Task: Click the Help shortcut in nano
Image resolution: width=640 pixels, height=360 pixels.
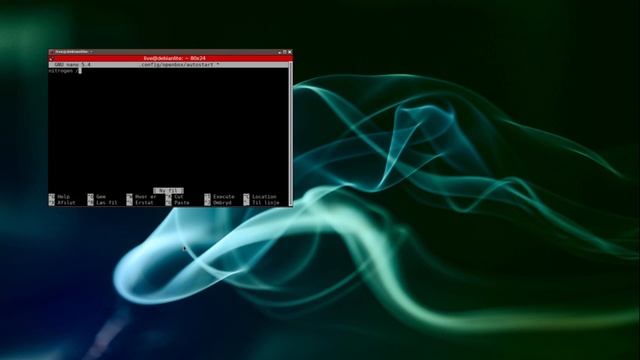Action: tap(60, 197)
